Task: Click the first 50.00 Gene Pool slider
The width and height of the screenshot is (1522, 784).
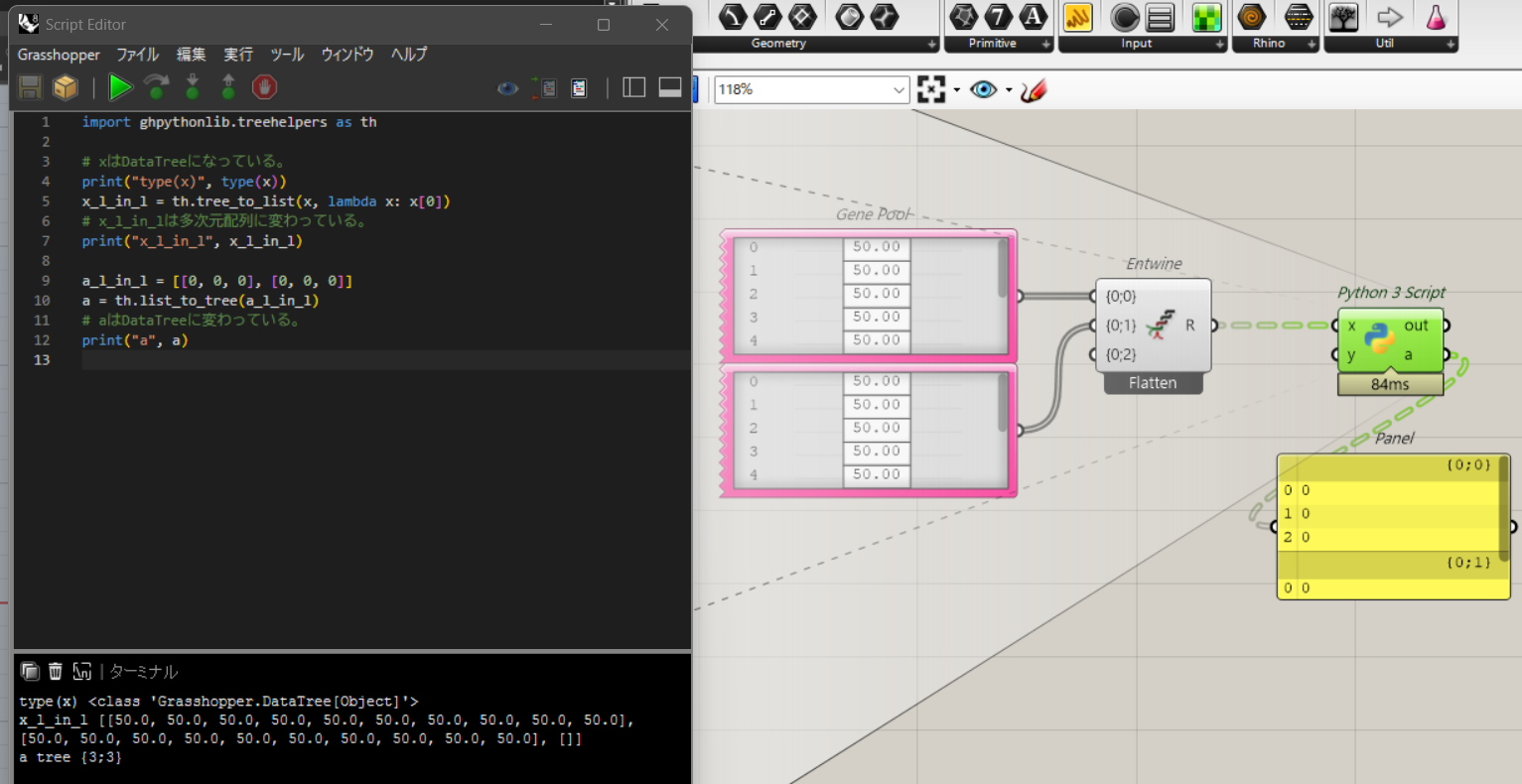Action: (876, 247)
